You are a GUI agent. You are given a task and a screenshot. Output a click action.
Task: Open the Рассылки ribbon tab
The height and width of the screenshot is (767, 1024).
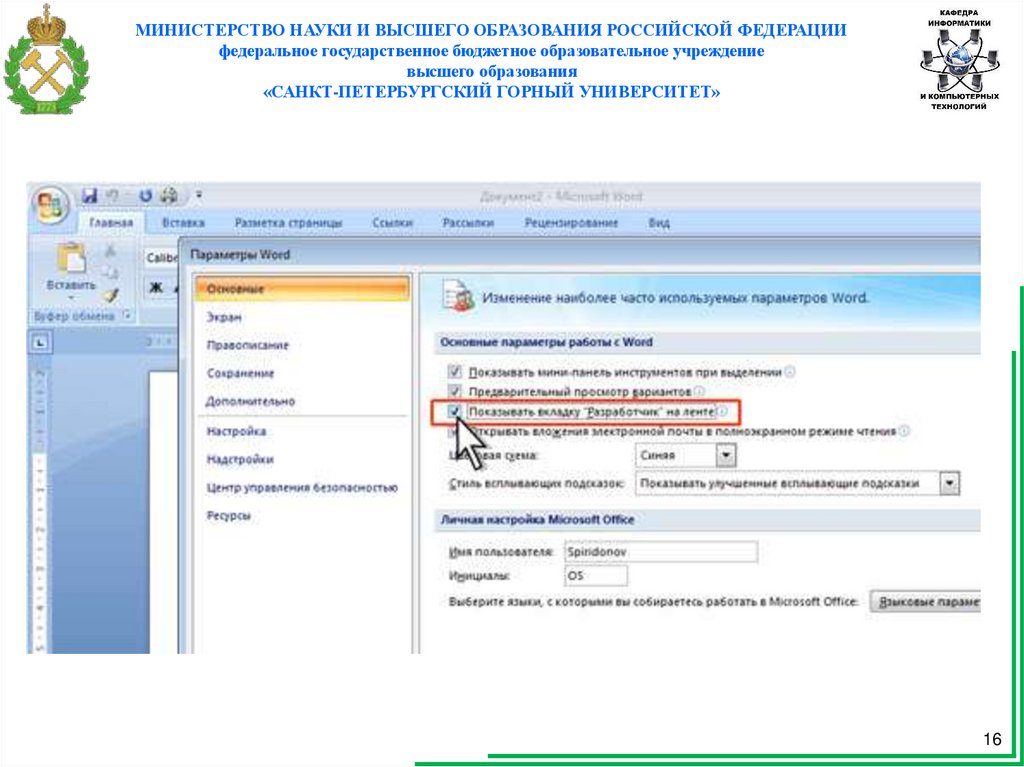tap(468, 223)
